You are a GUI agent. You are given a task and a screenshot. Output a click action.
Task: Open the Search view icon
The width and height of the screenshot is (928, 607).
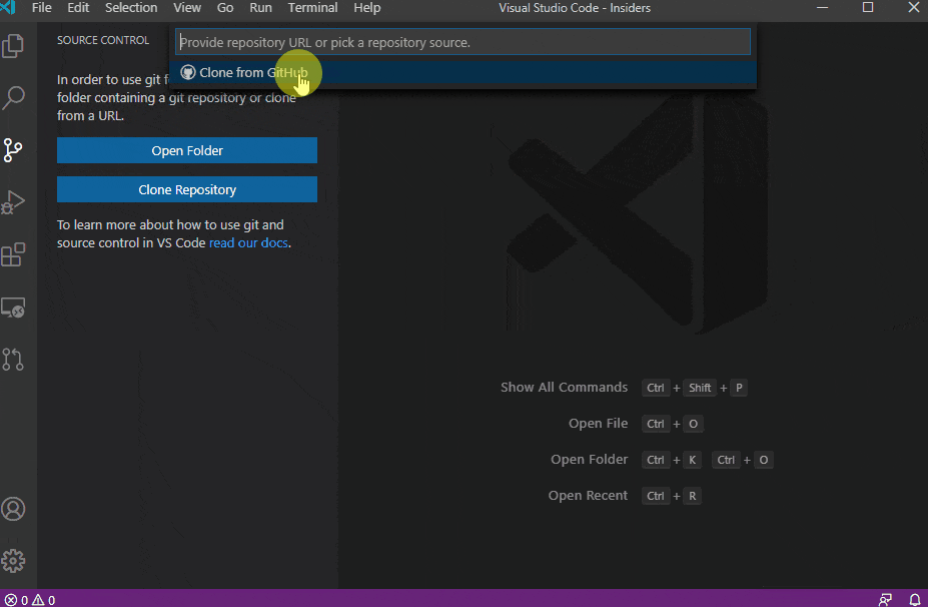click(x=13, y=98)
